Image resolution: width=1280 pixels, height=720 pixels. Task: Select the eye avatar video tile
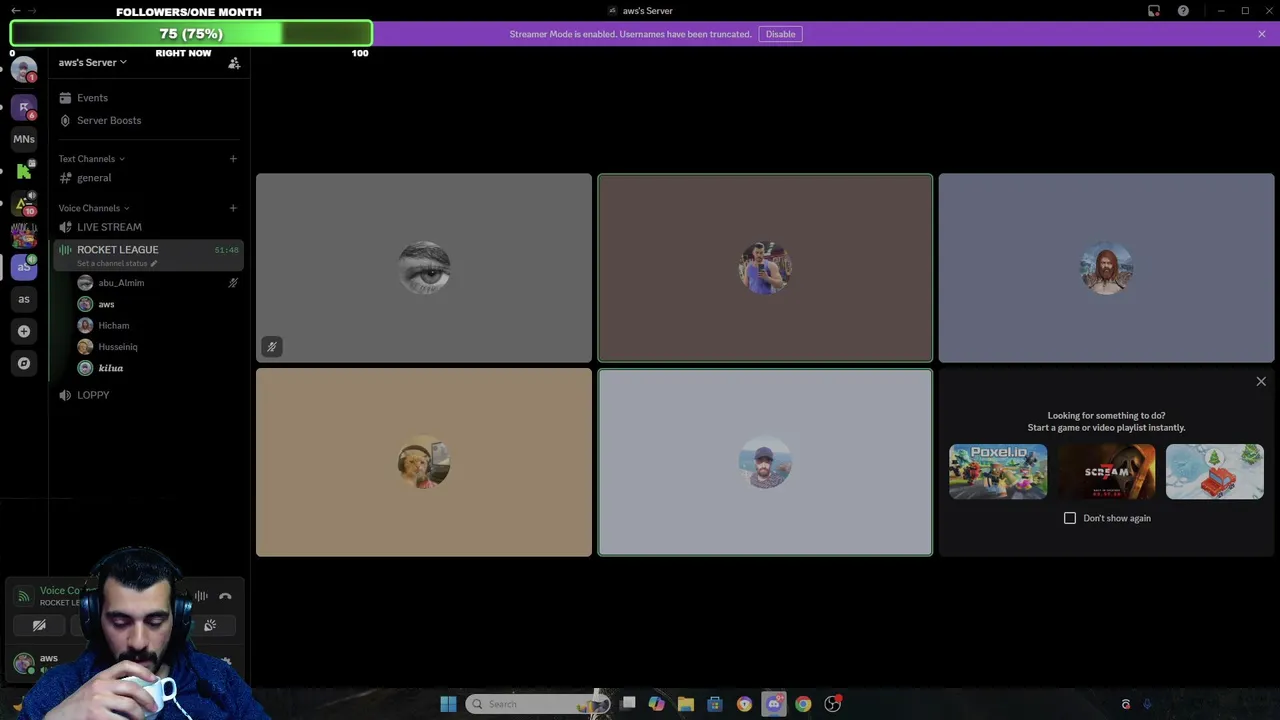tap(424, 268)
